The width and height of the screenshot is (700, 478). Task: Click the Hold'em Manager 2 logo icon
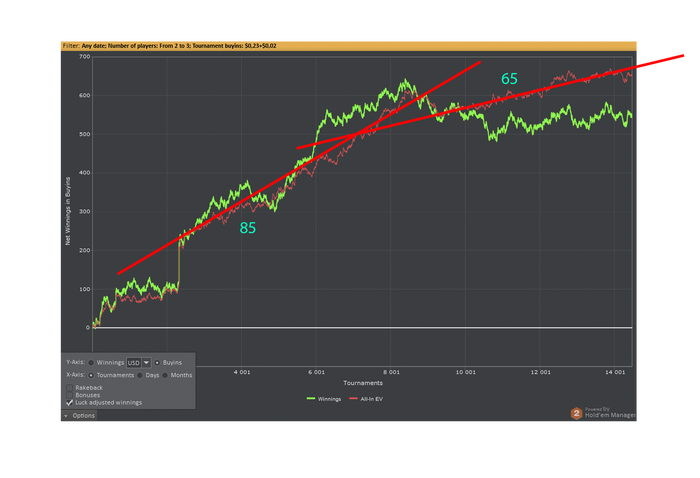[x=576, y=413]
